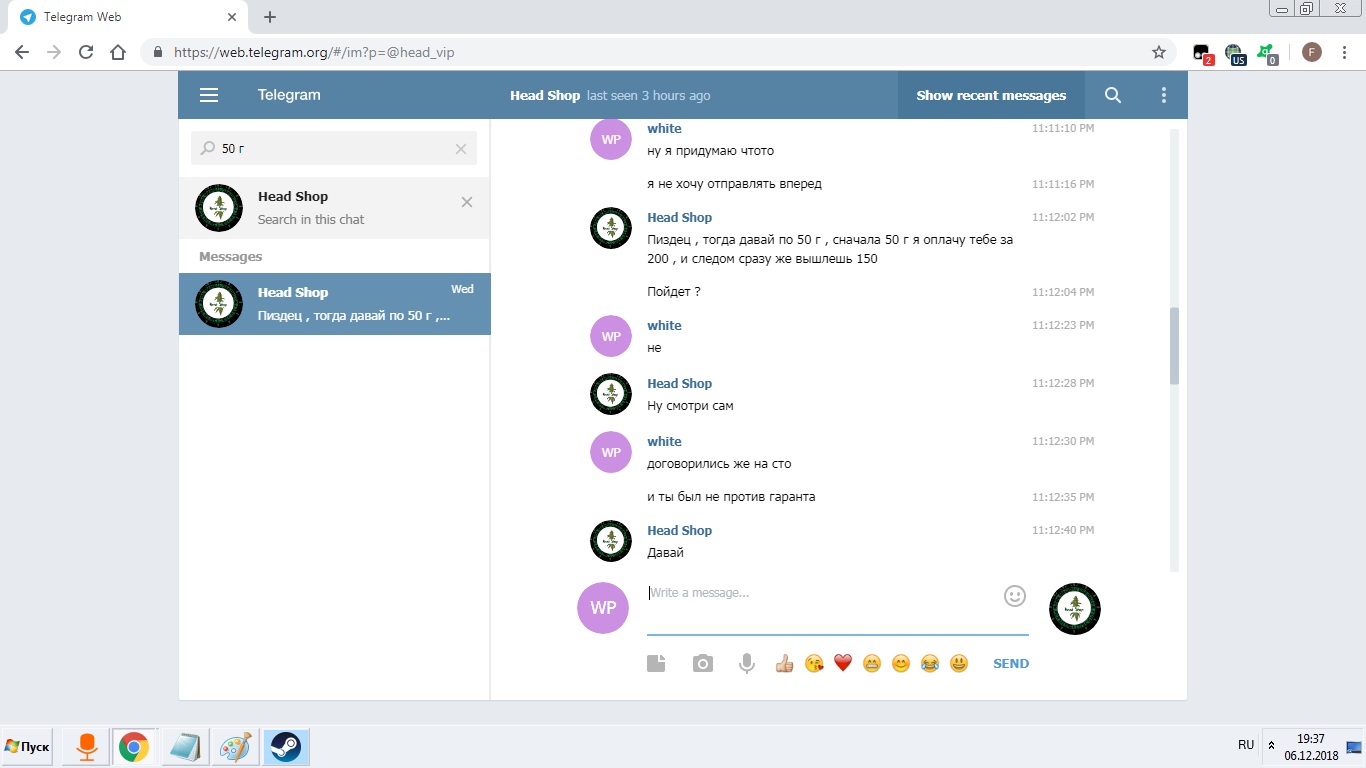Click Head Shop name above 'Давай' message

pos(679,530)
